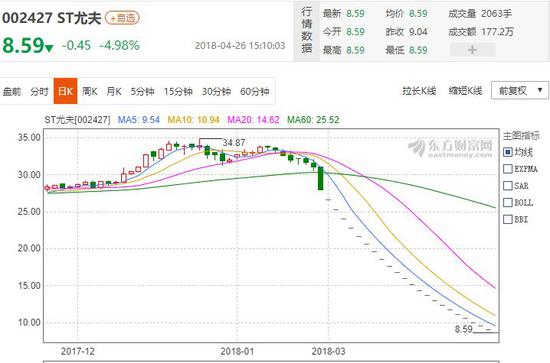Click the 成交量 2063手 value
Image resolution: width=550 pixels, height=363 pixels.
pos(480,14)
